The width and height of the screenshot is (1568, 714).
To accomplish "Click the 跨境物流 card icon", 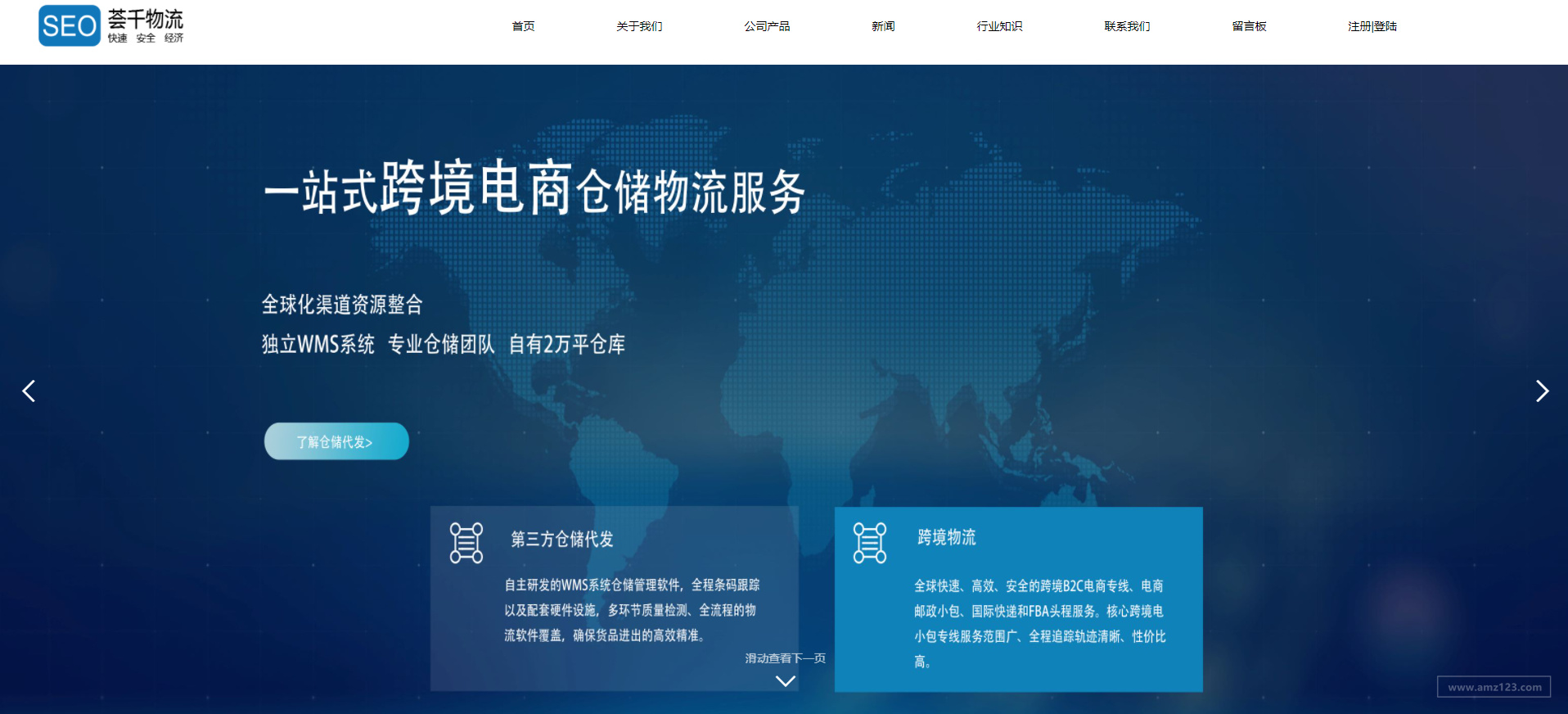I will point(870,543).
